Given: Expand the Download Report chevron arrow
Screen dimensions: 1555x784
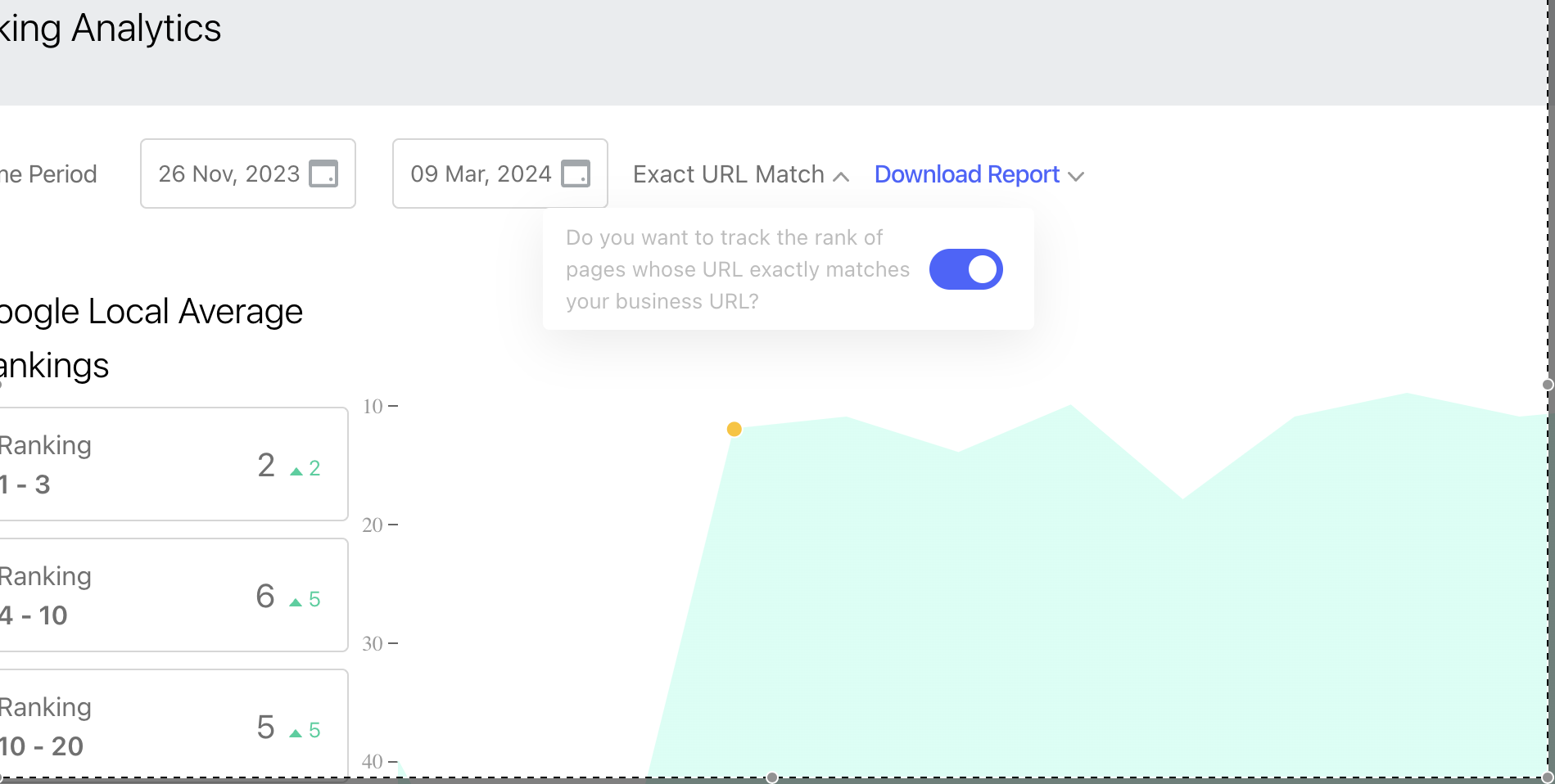Looking at the screenshot, I should pyautogui.click(x=1076, y=176).
